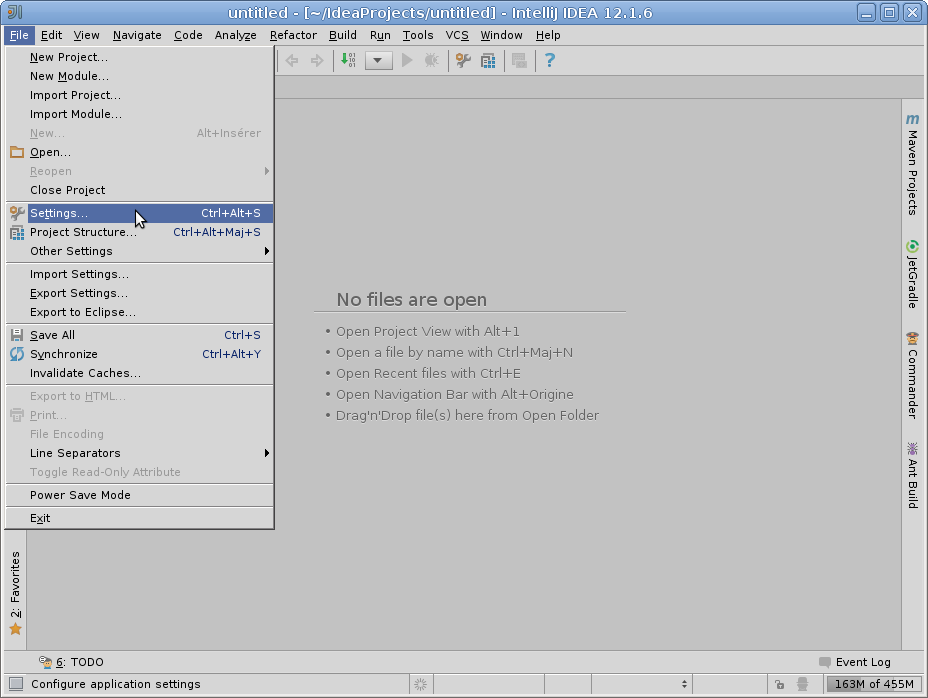Click the blue question mark Help icon

[x=550, y=60]
